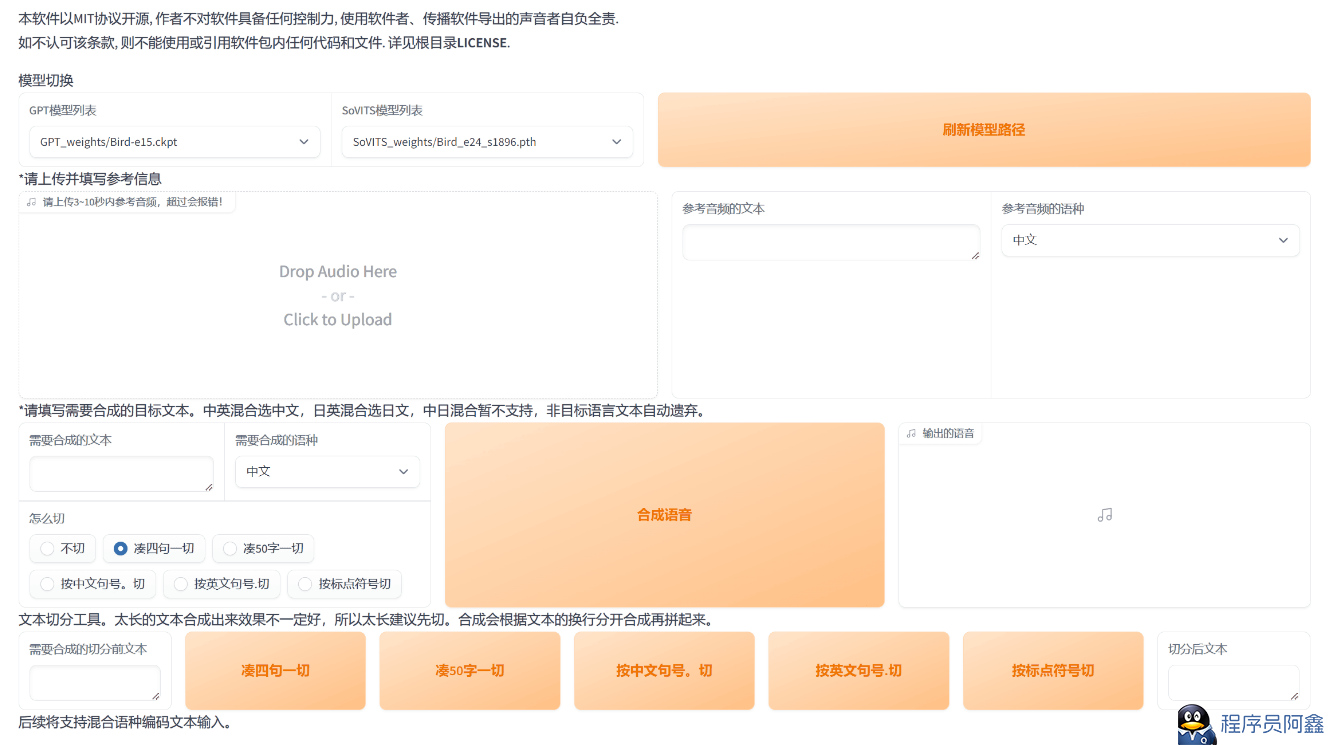Click the orange 凑四句一切 split button
This screenshot has height=745, width=1328.
pyautogui.click(x=275, y=671)
